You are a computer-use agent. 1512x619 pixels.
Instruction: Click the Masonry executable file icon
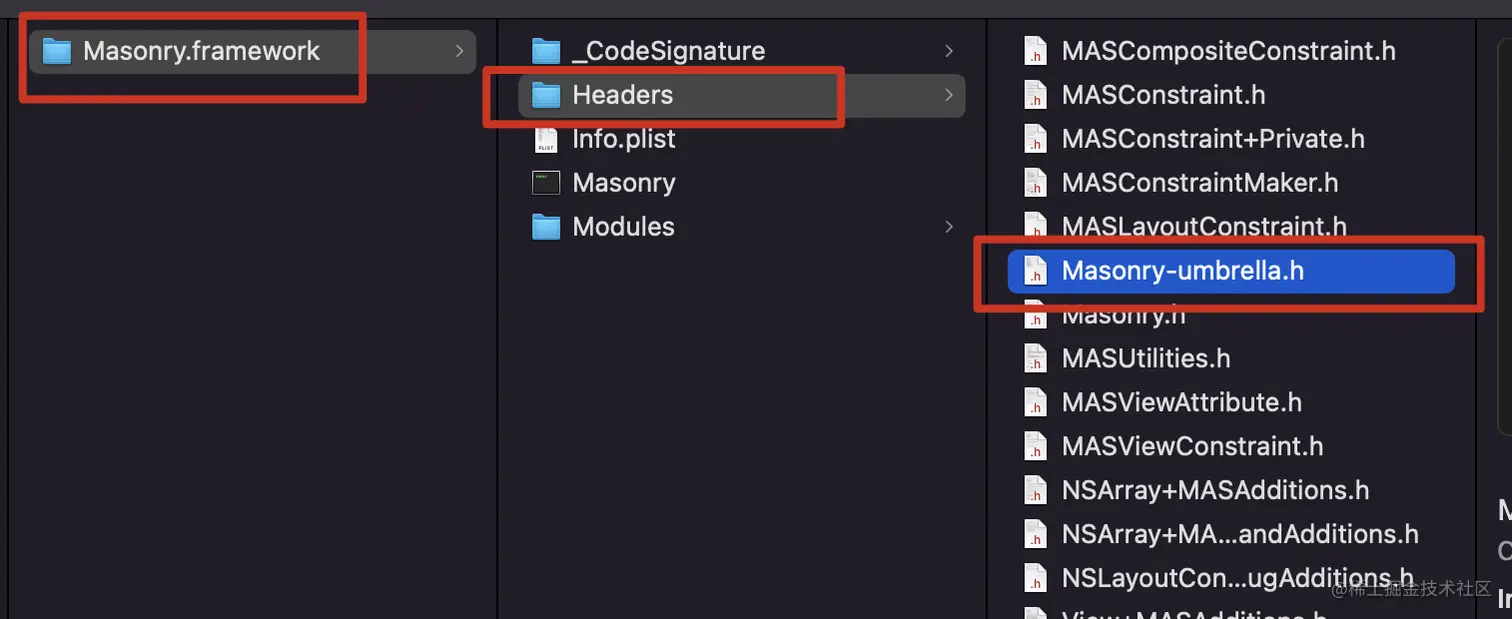(546, 183)
